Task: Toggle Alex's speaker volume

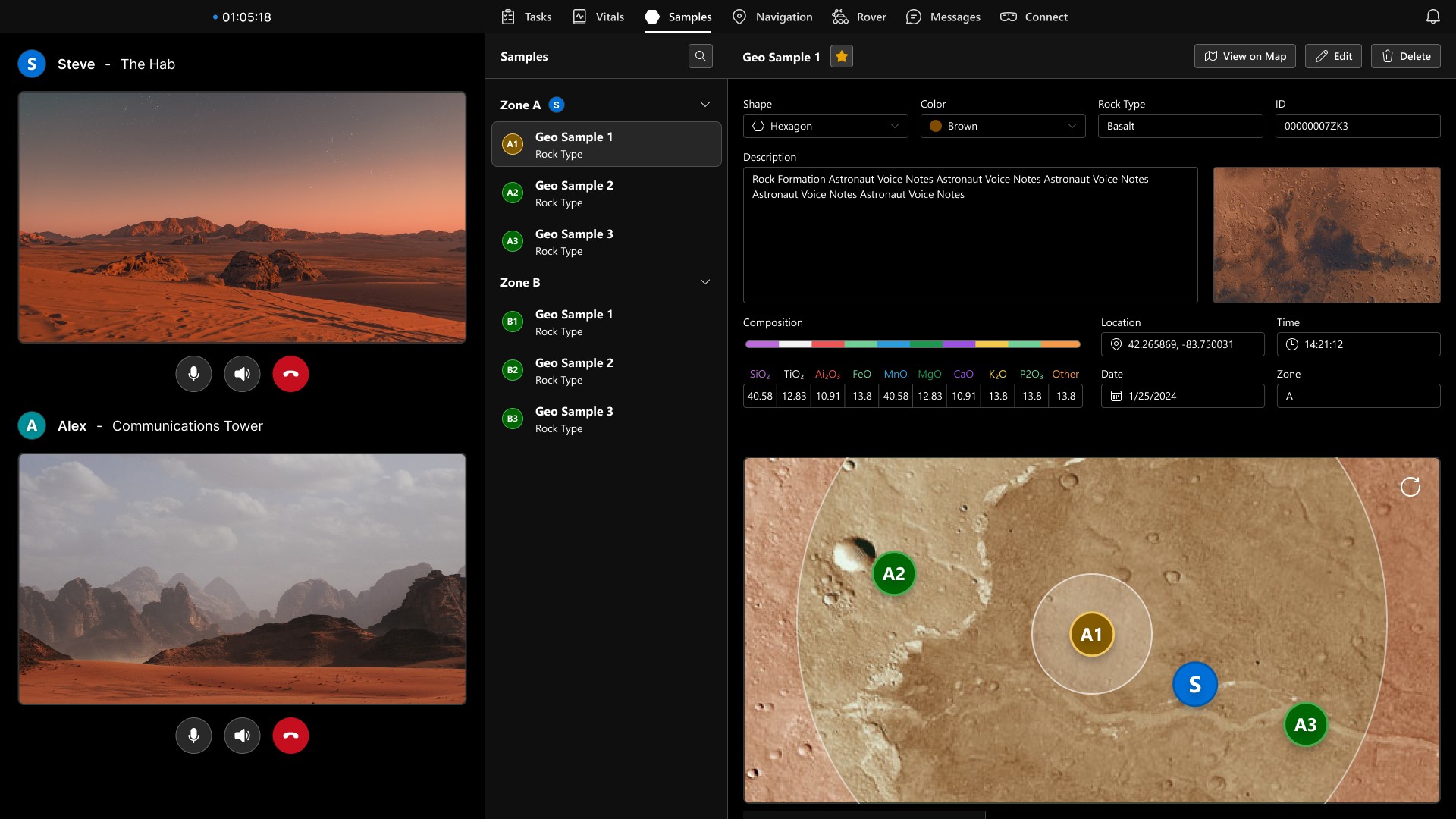Action: [x=242, y=736]
